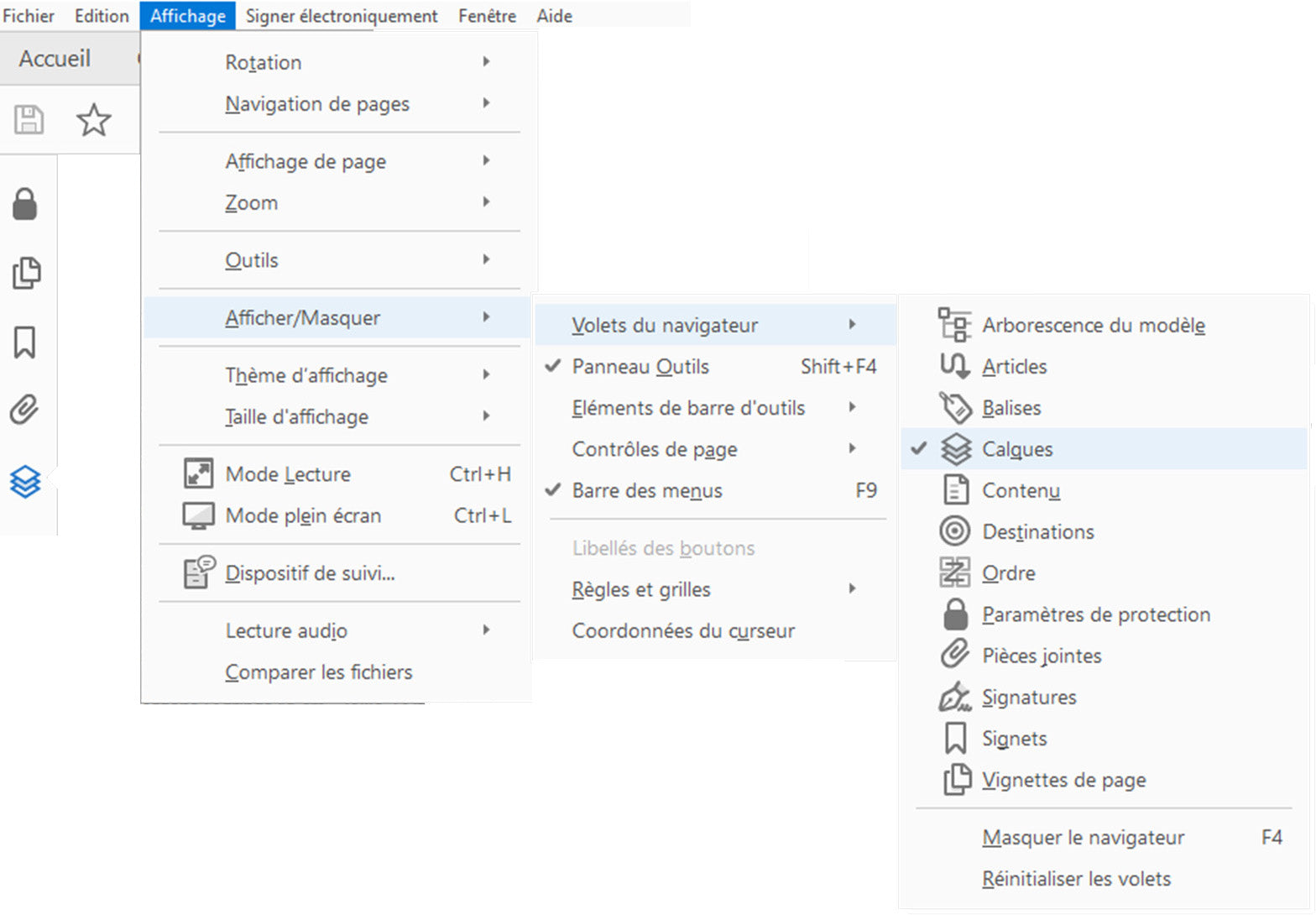Open the paperclip attachments sidebar icon
The image size is (1316, 915).
25,410
